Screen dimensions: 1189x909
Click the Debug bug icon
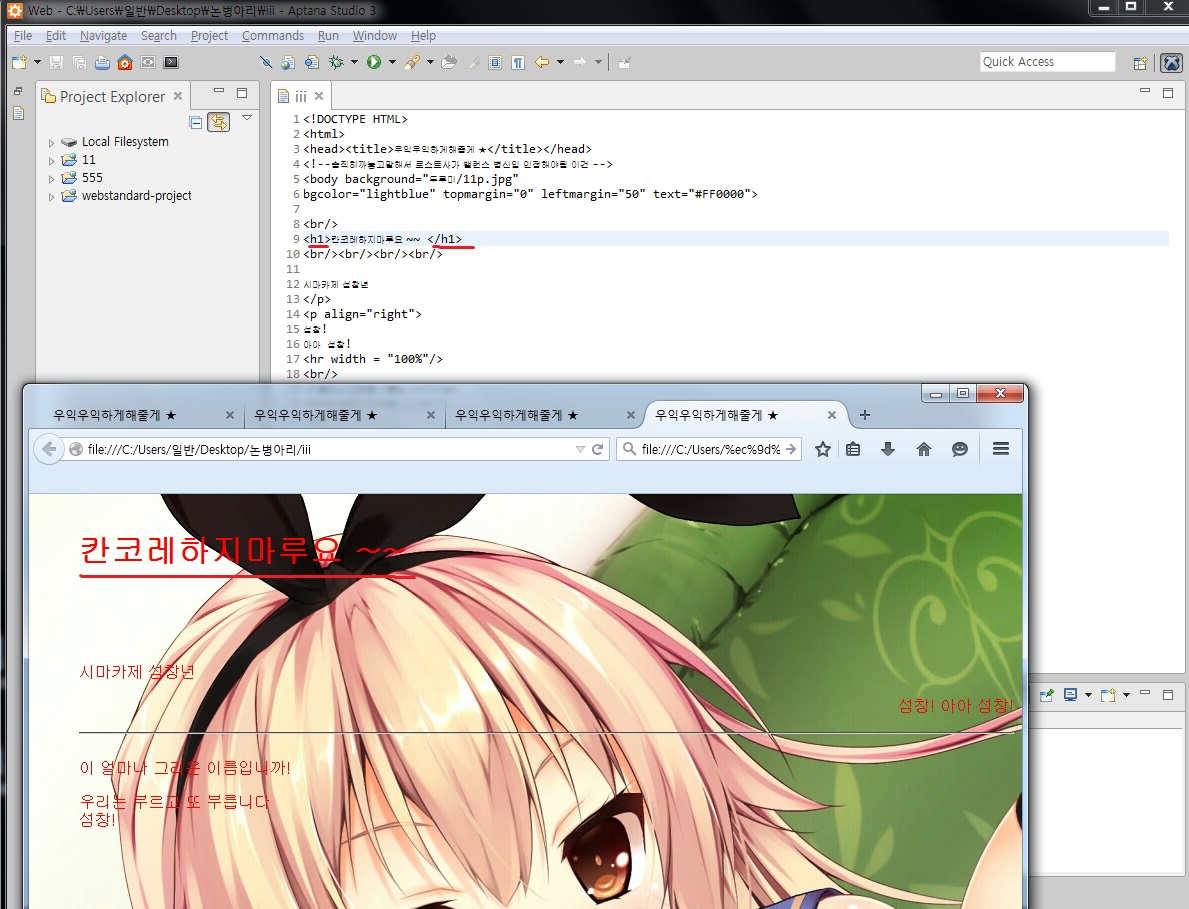[x=336, y=62]
